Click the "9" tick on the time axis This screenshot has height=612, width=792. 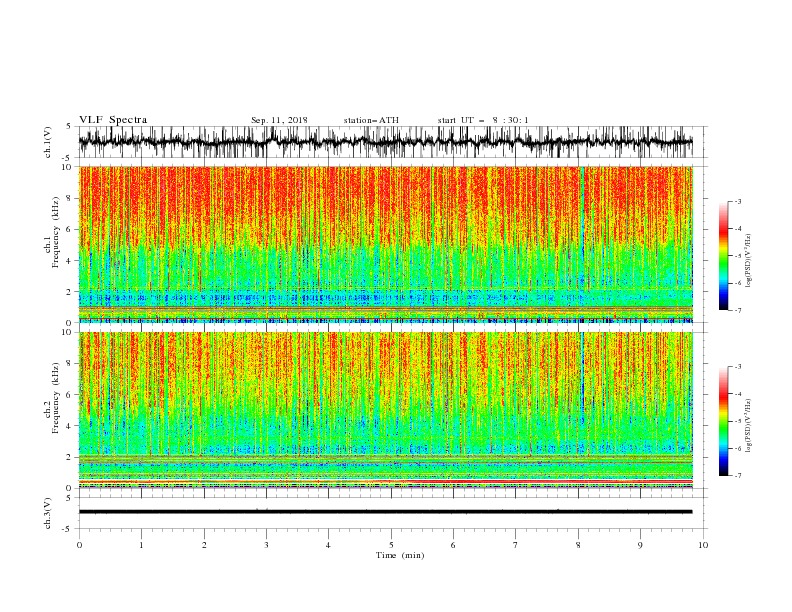[640, 545]
